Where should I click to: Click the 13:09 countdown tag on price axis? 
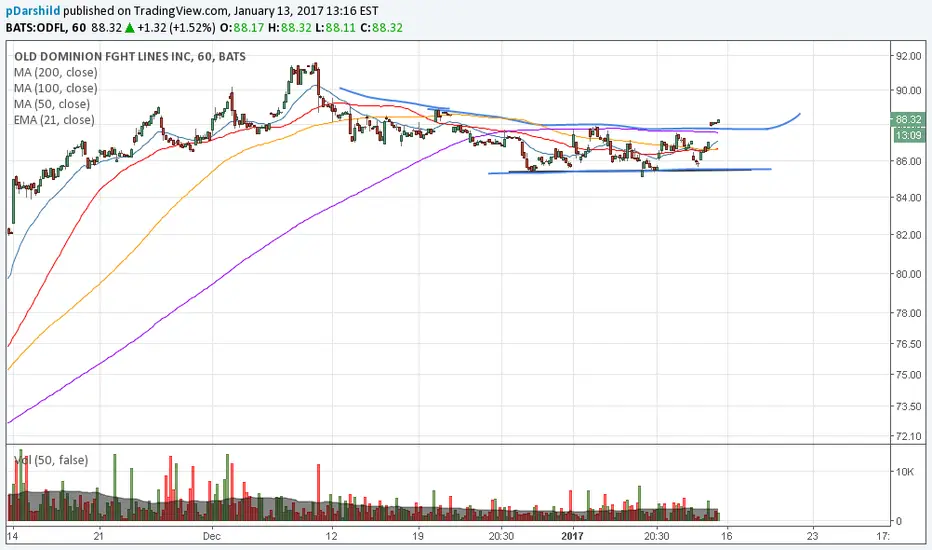908,136
